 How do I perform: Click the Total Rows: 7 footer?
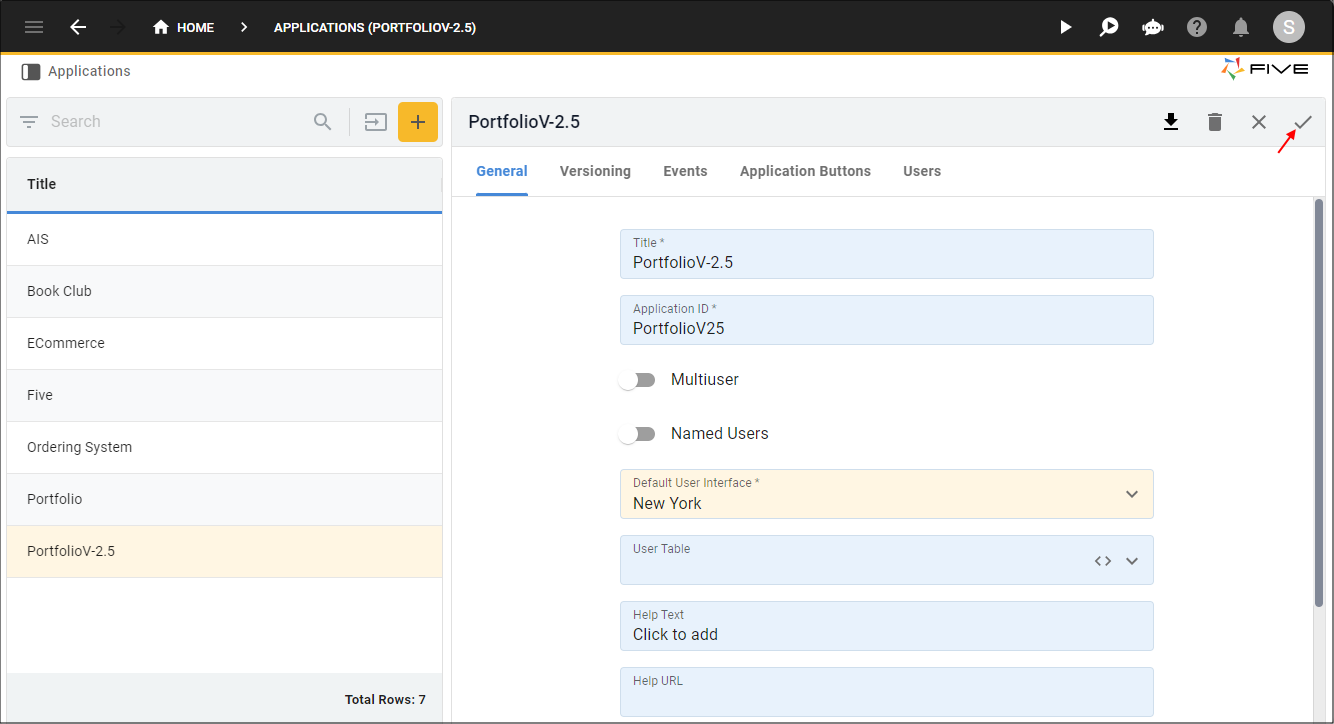(385, 700)
